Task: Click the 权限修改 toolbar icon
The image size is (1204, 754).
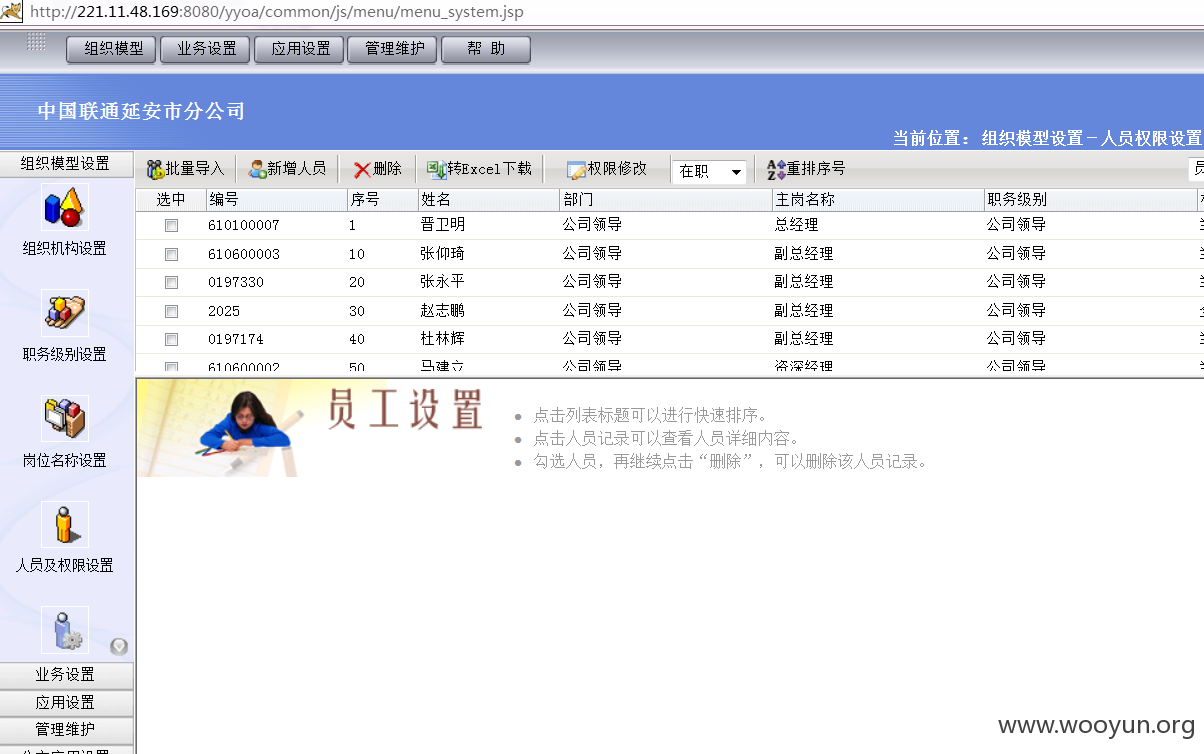Action: [577, 170]
